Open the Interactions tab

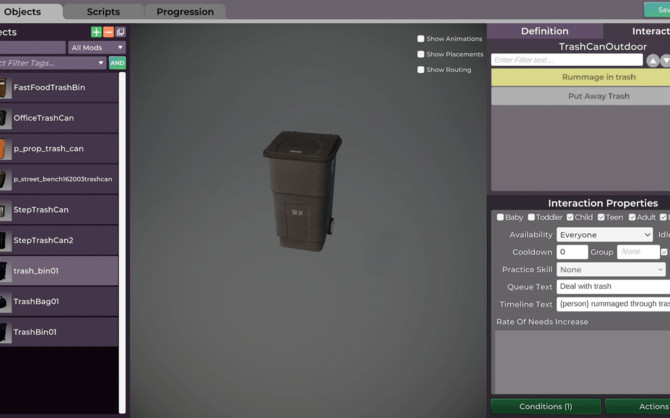(x=638, y=31)
